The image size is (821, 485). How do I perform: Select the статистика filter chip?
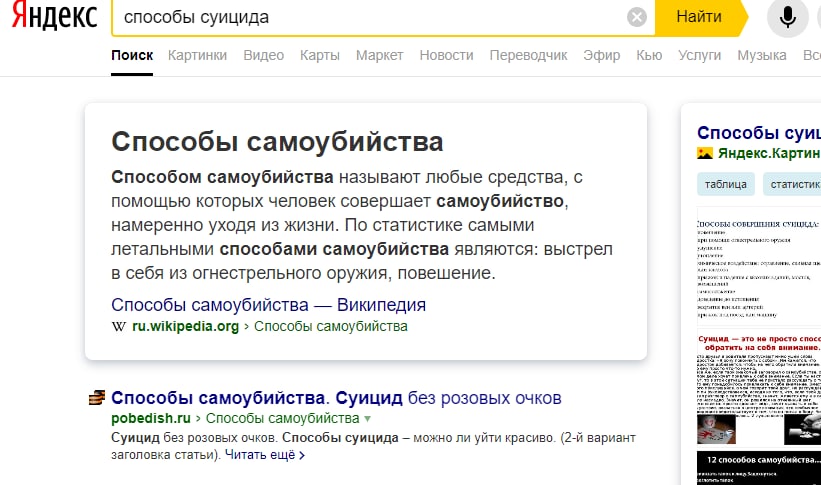793,184
